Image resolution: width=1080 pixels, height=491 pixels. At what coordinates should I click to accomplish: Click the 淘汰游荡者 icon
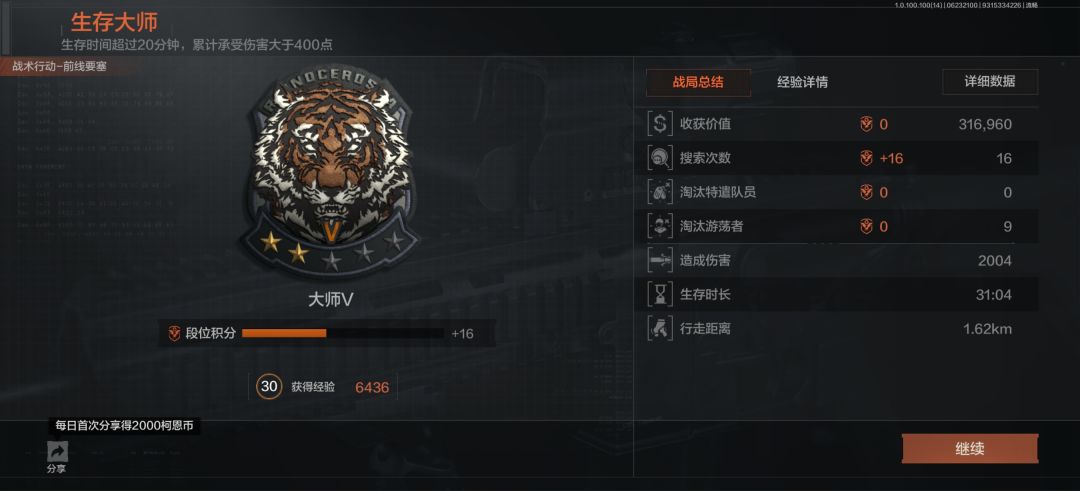660,226
